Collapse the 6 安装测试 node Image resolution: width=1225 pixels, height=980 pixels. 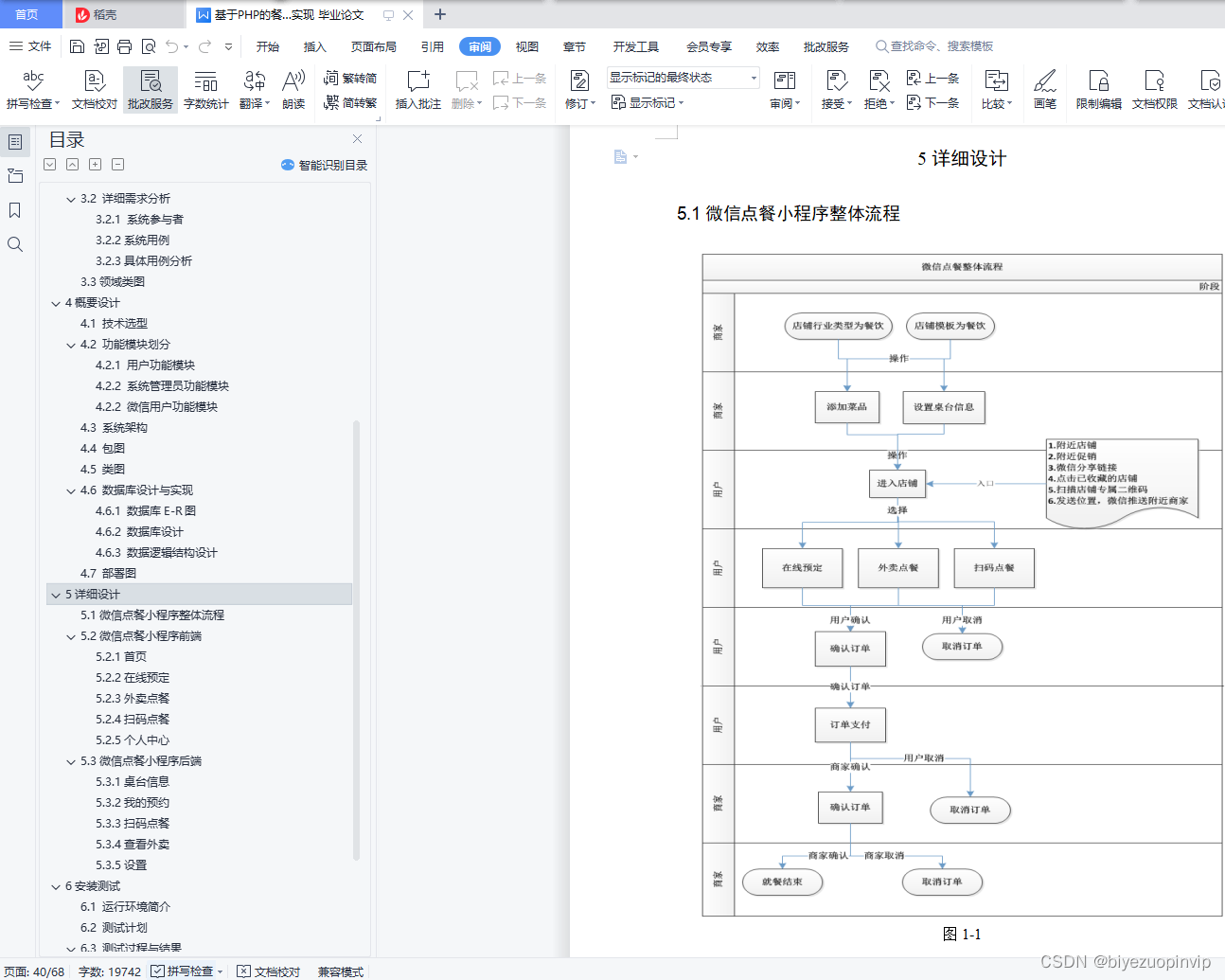click(x=56, y=886)
